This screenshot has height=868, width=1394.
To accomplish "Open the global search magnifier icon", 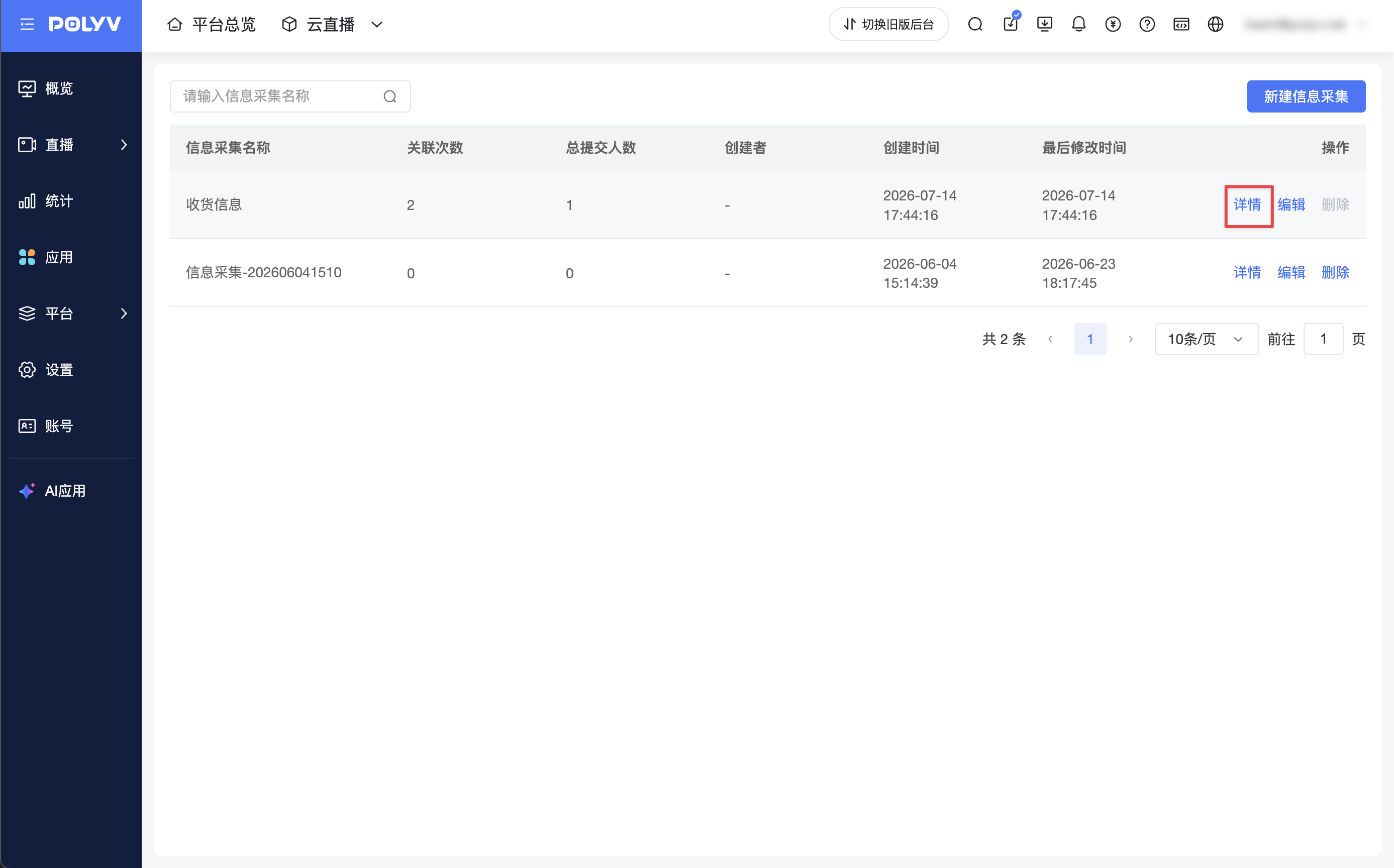I will [975, 24].
